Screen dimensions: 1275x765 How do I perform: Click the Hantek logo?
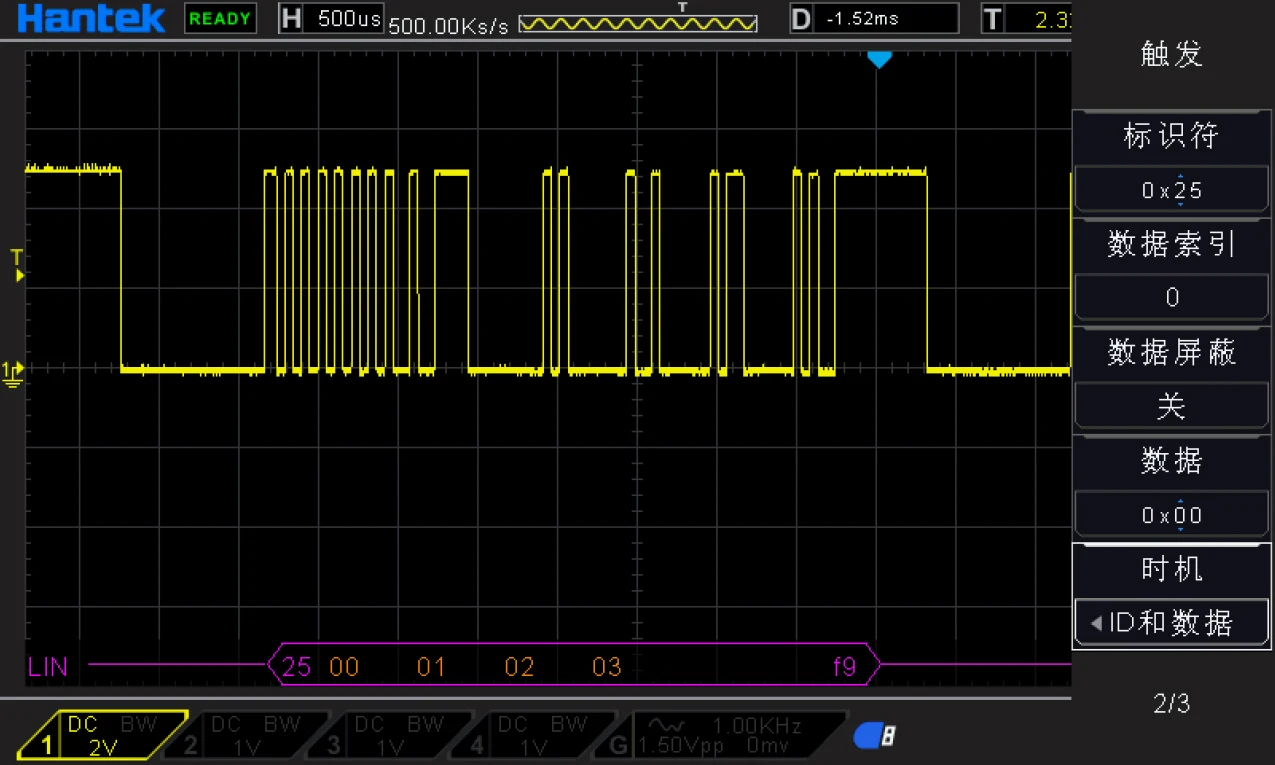tap(91, 18)
